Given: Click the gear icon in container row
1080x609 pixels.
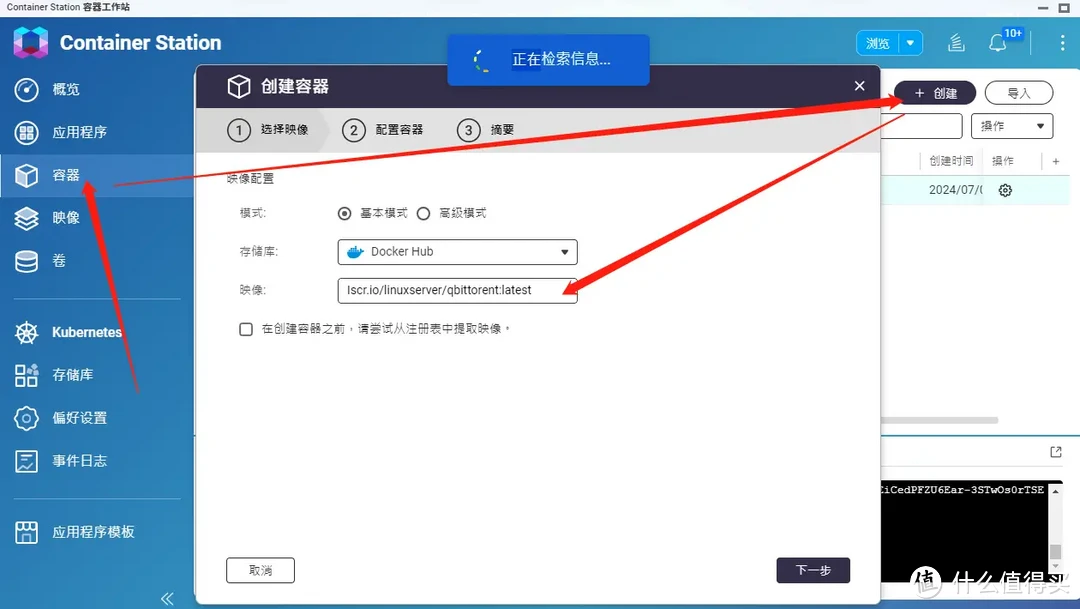Looking at the screenshot, I should pos(1005,190).
